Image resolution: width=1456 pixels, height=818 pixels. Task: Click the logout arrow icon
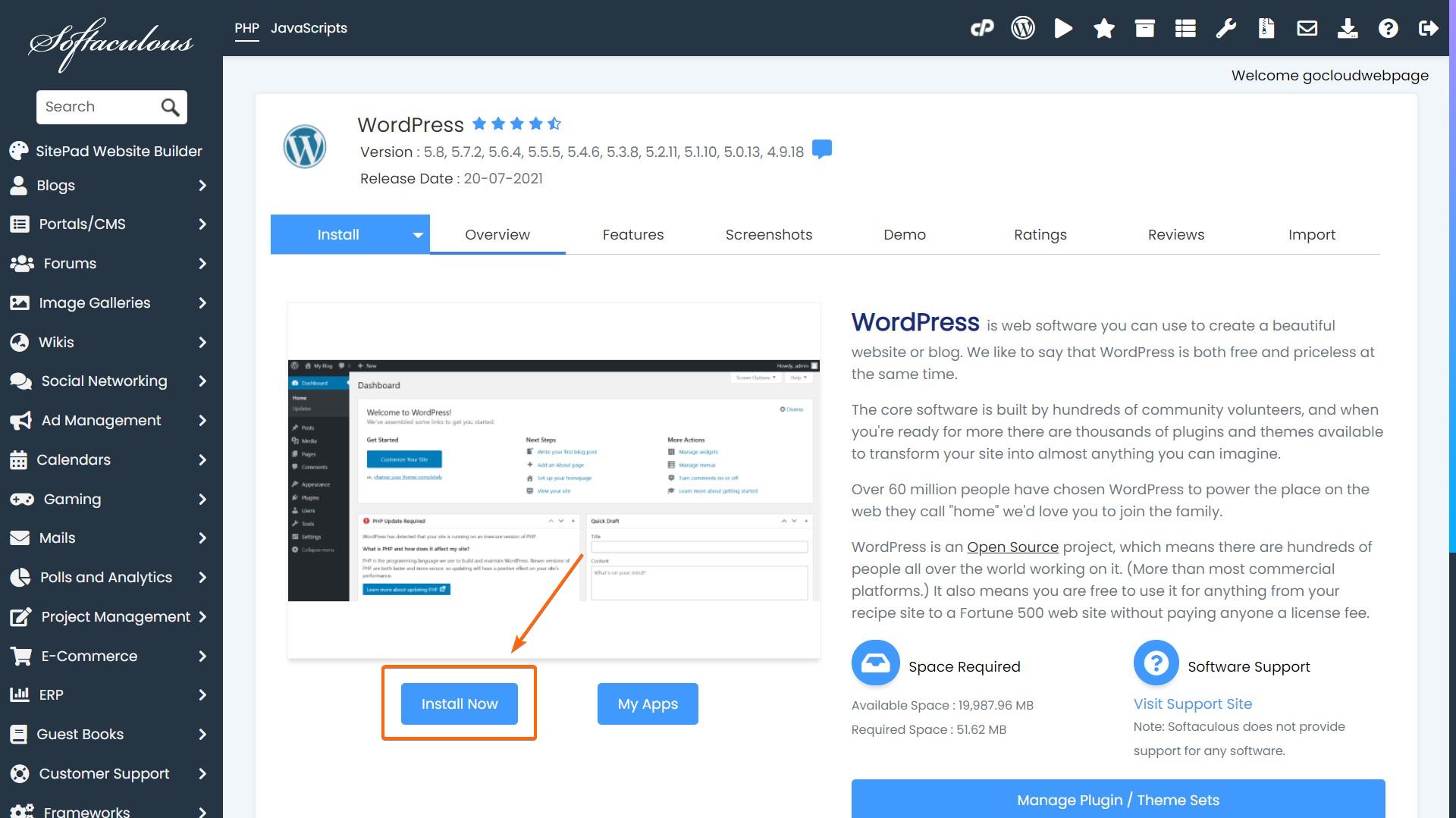pos(1429,28)
